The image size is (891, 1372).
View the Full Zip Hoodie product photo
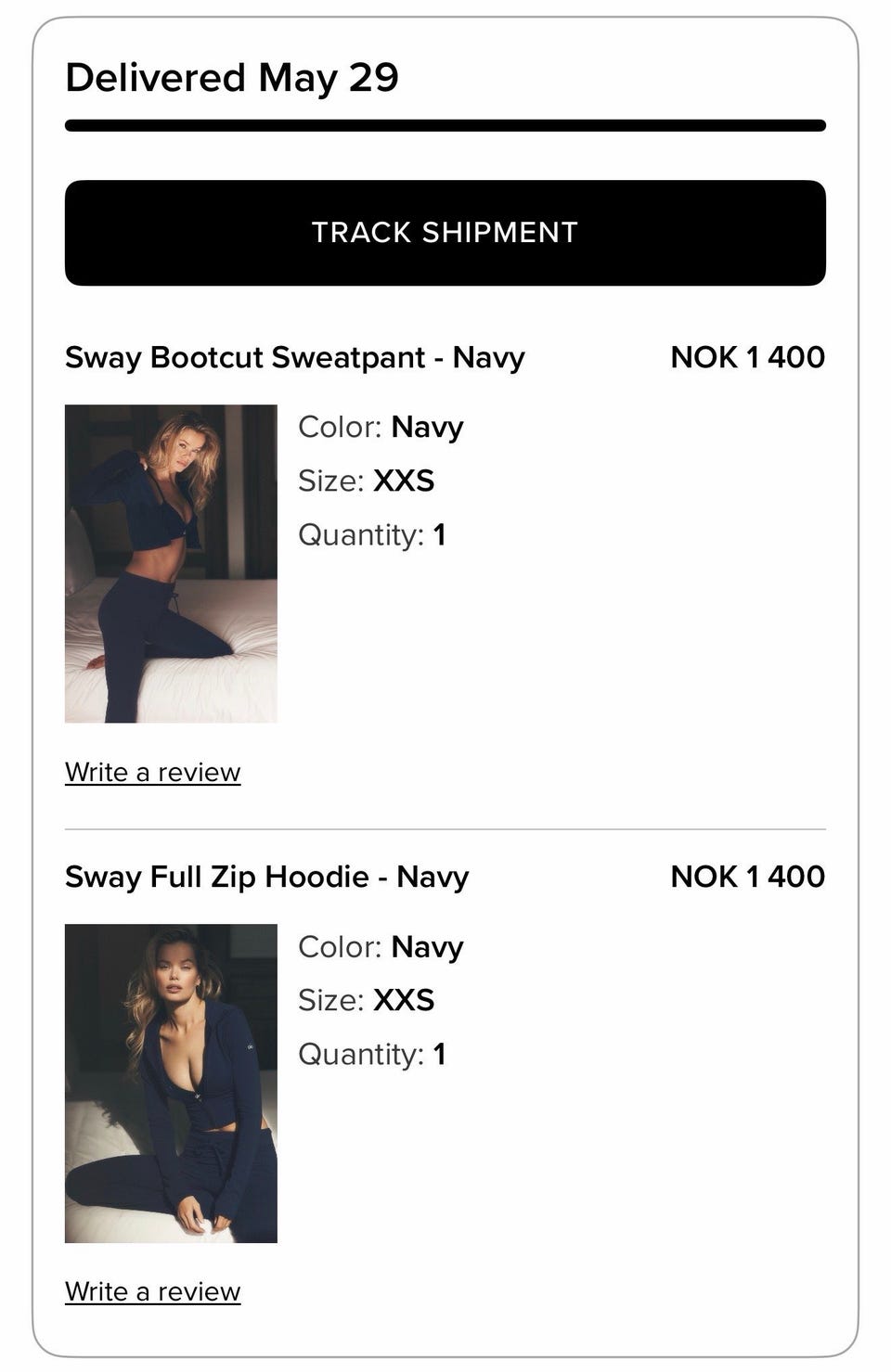171,1083
